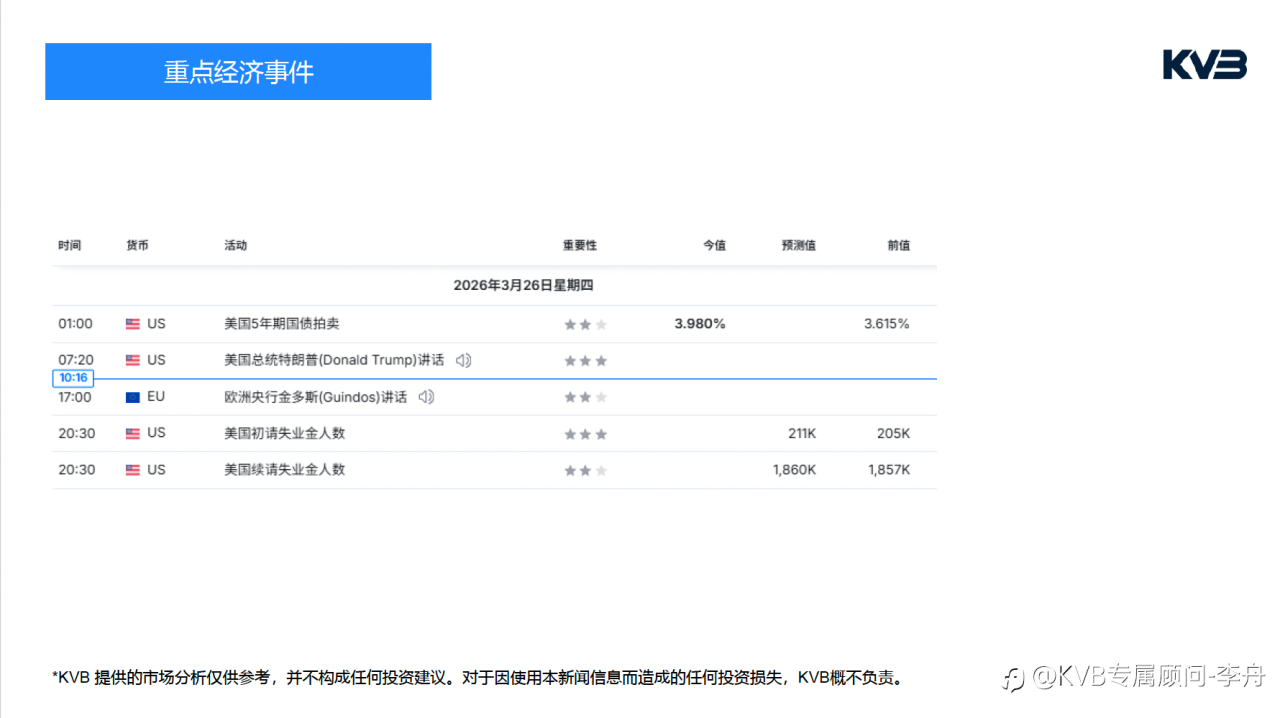Click US flag in 美国初请失业金人数 row

(x=133, y=434)
